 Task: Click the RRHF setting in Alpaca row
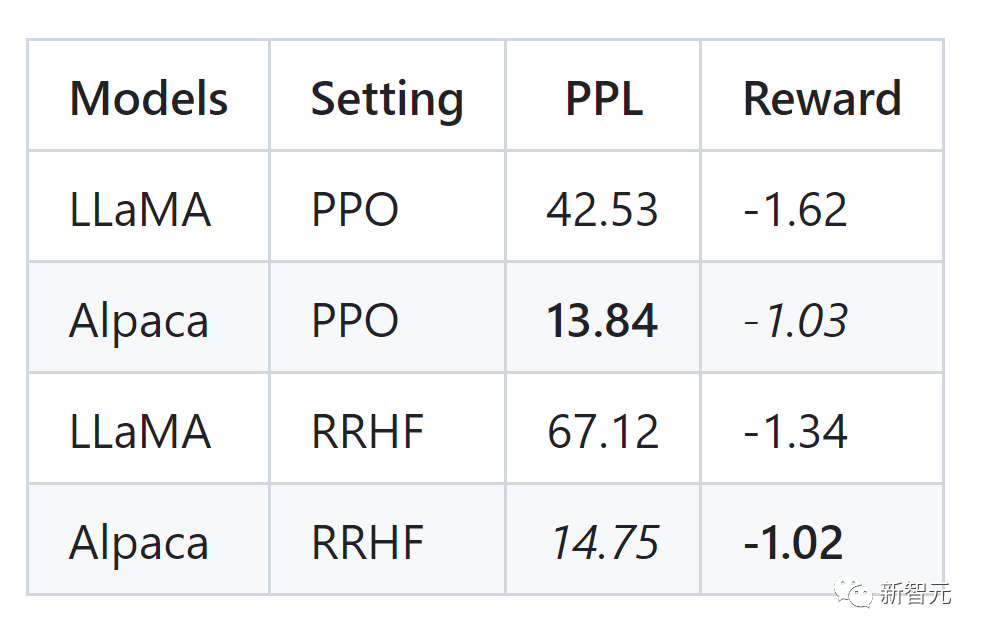coord(368,543)
